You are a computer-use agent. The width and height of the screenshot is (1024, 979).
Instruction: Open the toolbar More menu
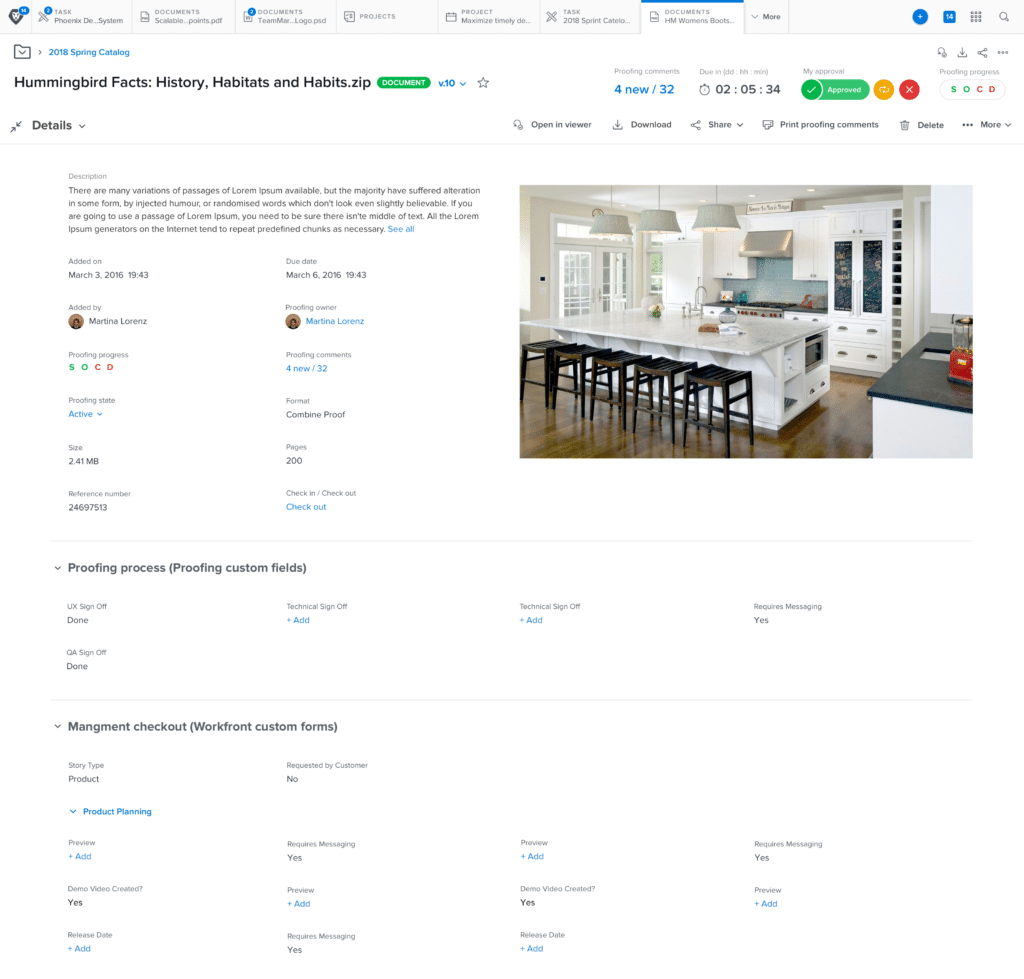(x=987, y=125)
